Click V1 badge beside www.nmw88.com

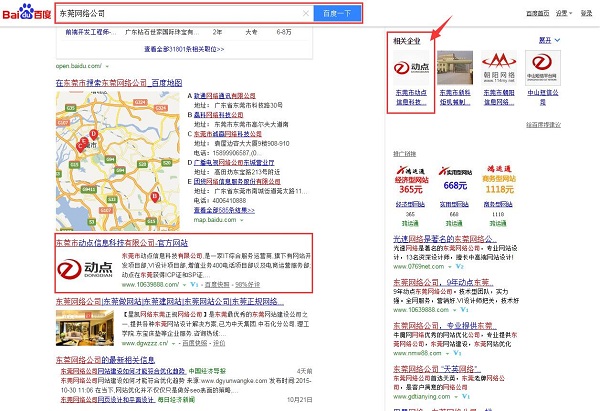(x=457, y=353)
